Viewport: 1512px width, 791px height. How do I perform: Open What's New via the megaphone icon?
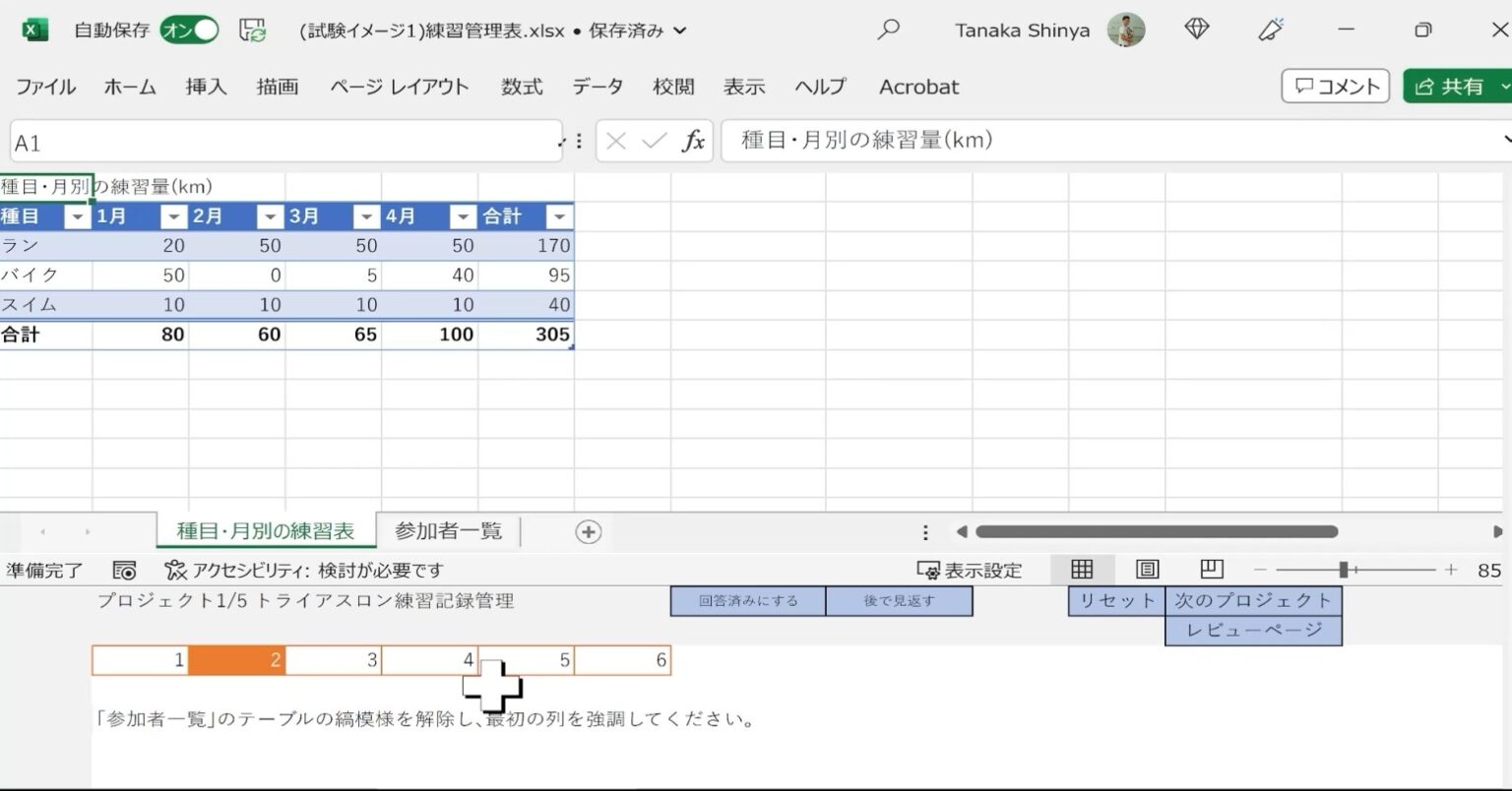1270,30
